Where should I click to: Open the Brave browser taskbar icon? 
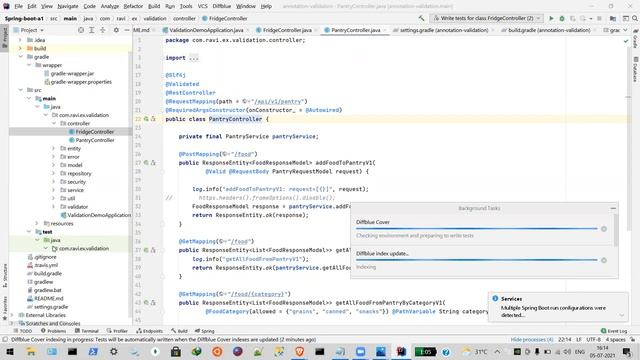(299, 351)
